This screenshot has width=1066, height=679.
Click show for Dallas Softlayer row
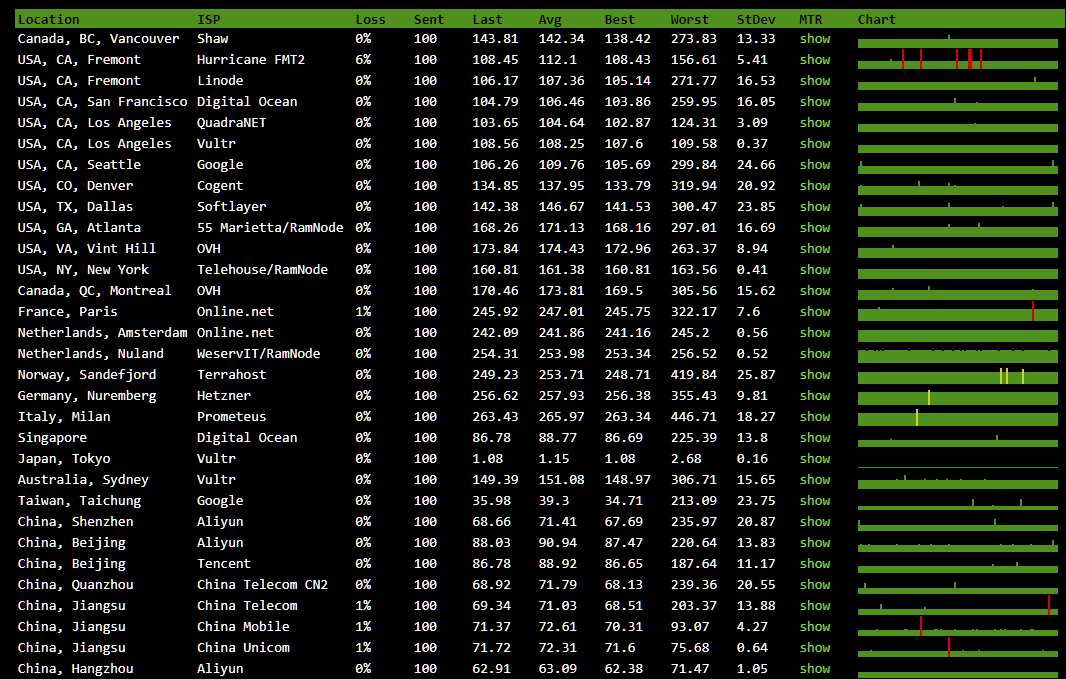814,207
